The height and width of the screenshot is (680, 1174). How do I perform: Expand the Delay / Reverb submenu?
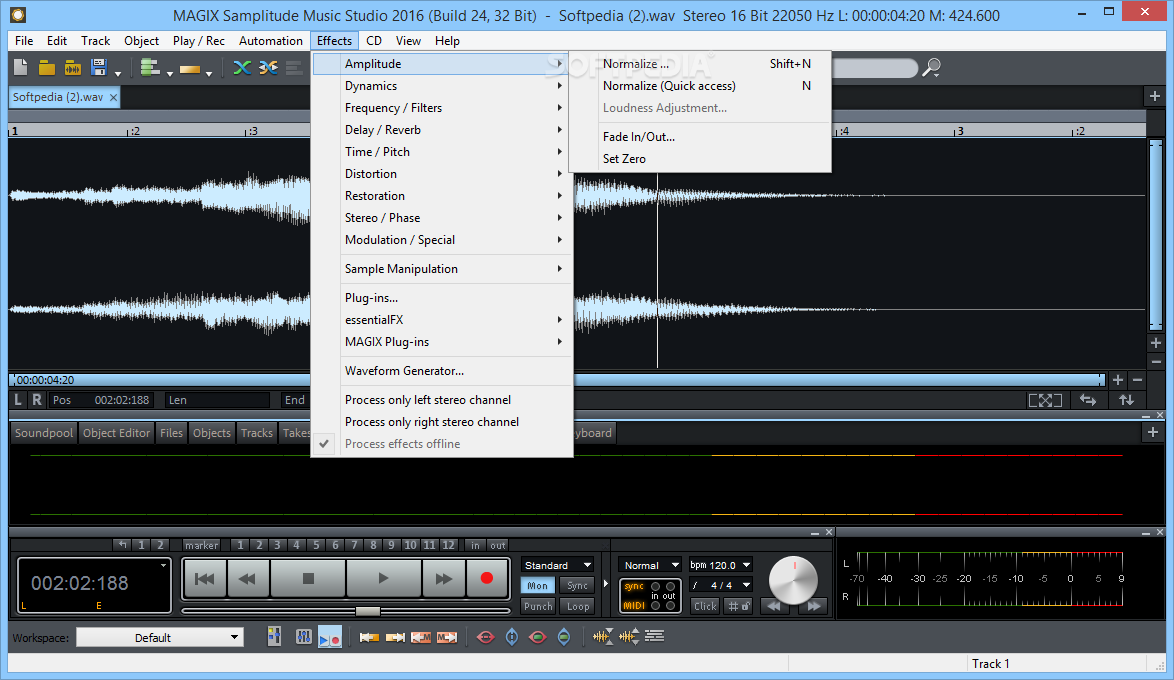(x=442, y=130)
